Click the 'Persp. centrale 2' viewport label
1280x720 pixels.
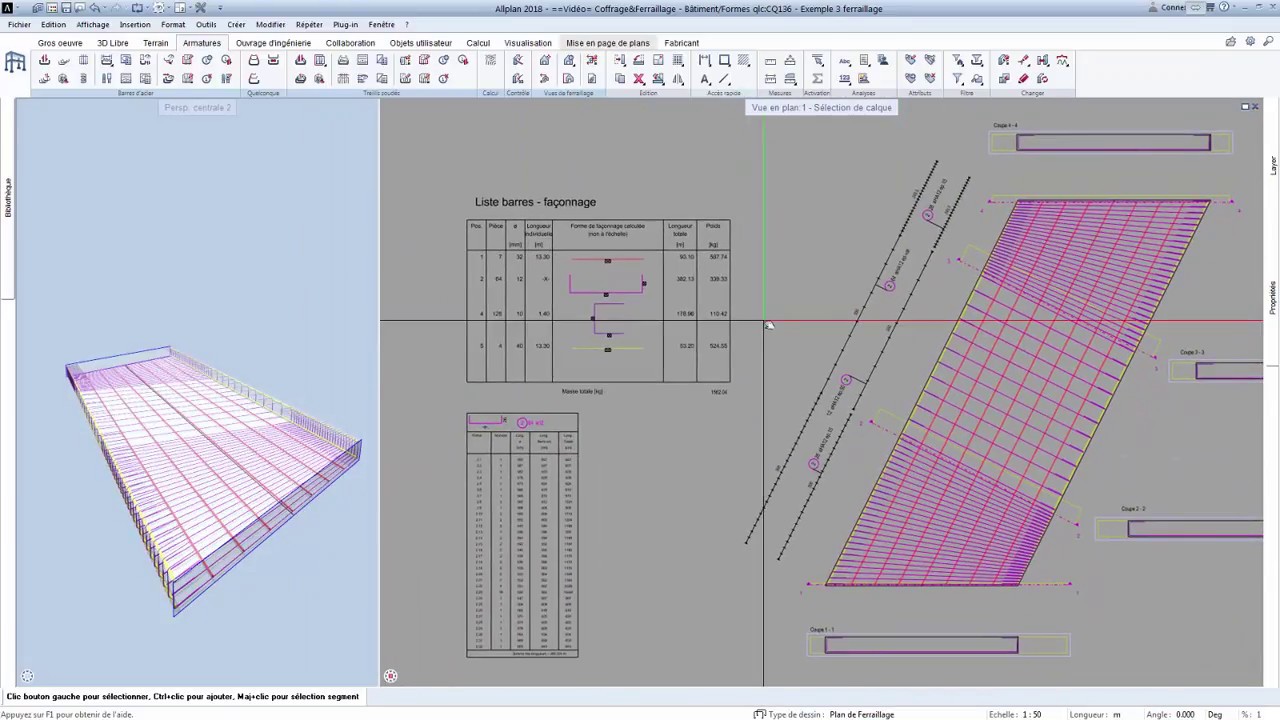(x=197, y=107)
